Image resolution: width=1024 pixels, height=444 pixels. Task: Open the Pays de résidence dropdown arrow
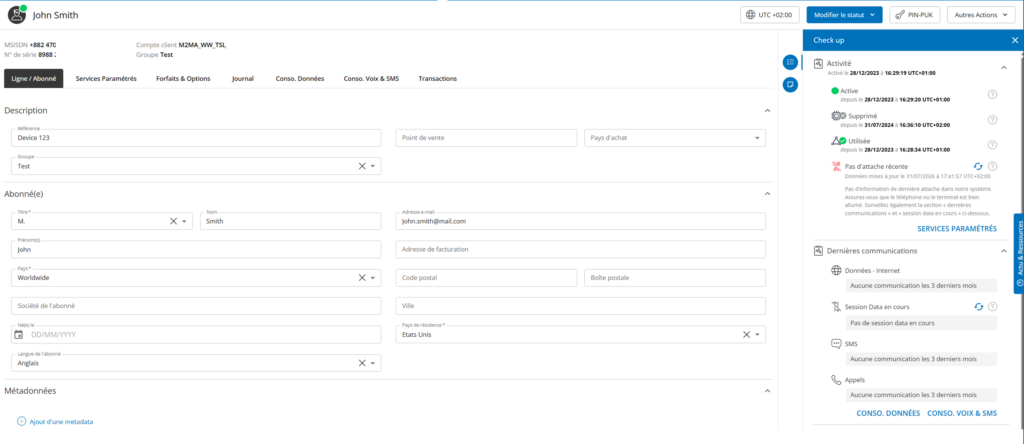click(758, 334)
